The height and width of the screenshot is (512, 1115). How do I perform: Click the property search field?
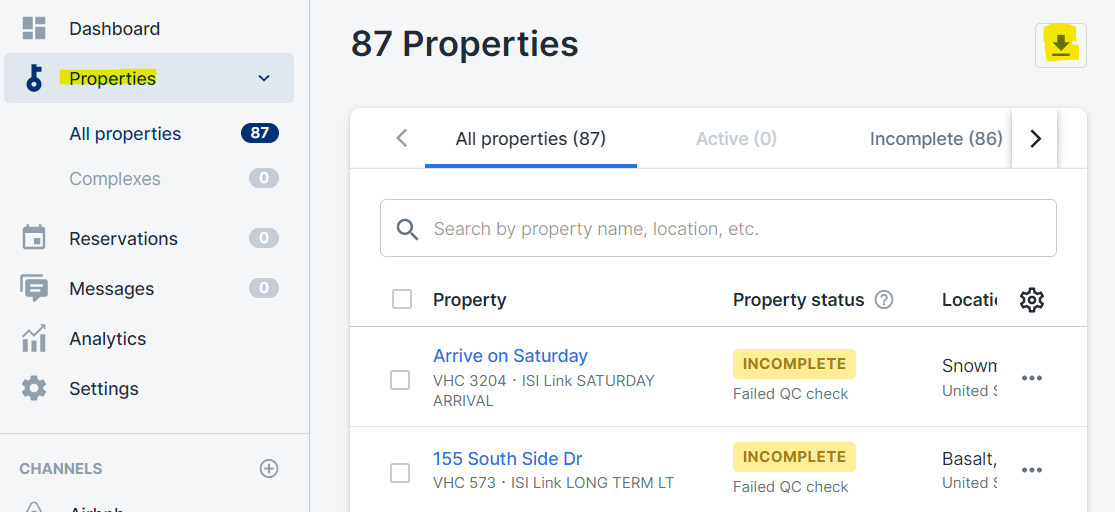[718, 228]
